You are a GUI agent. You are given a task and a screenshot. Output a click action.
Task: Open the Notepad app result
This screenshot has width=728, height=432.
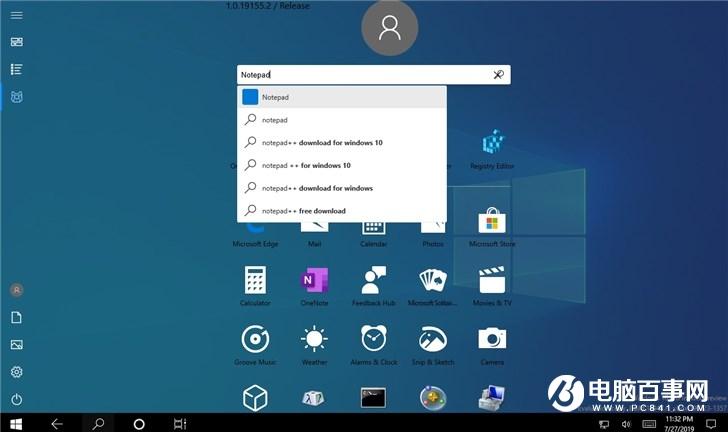point(342,97)
